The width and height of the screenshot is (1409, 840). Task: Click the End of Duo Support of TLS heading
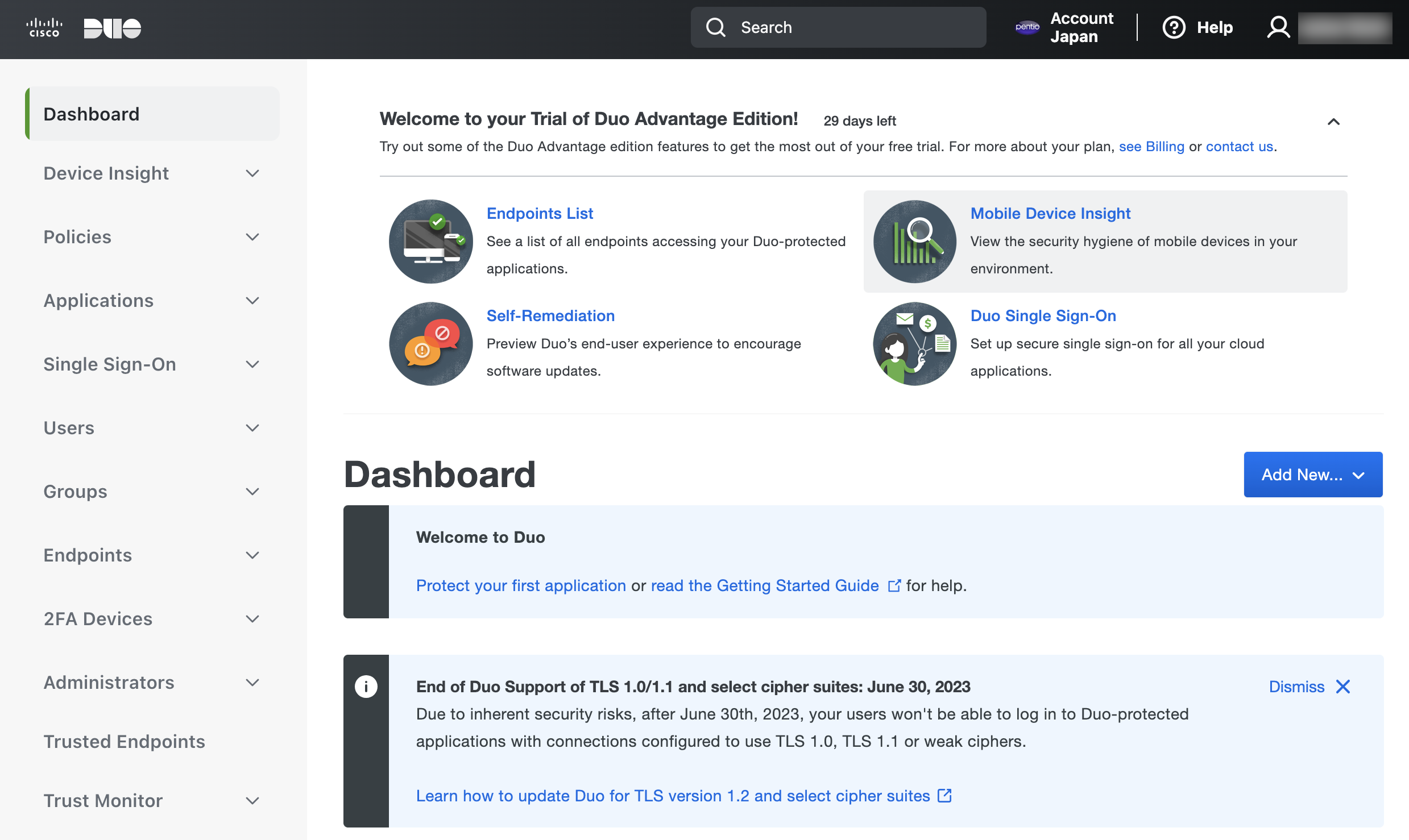tap(693, 687)
